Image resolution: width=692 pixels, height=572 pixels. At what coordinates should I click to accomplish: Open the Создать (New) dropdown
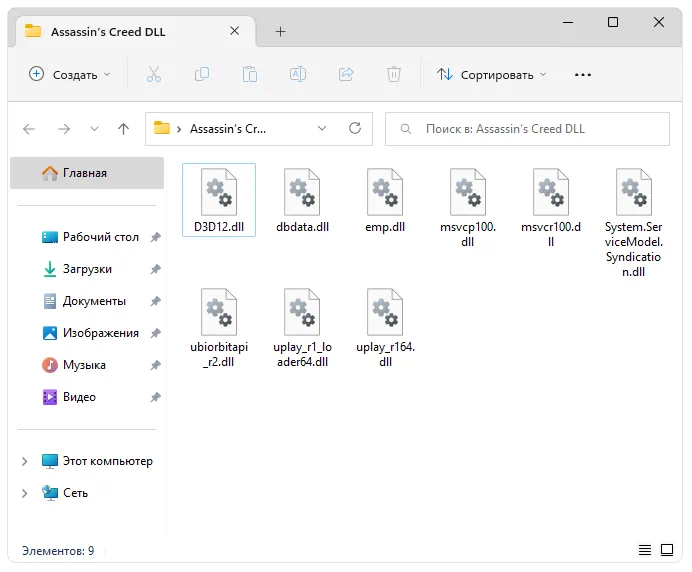(x=69, y=75)
